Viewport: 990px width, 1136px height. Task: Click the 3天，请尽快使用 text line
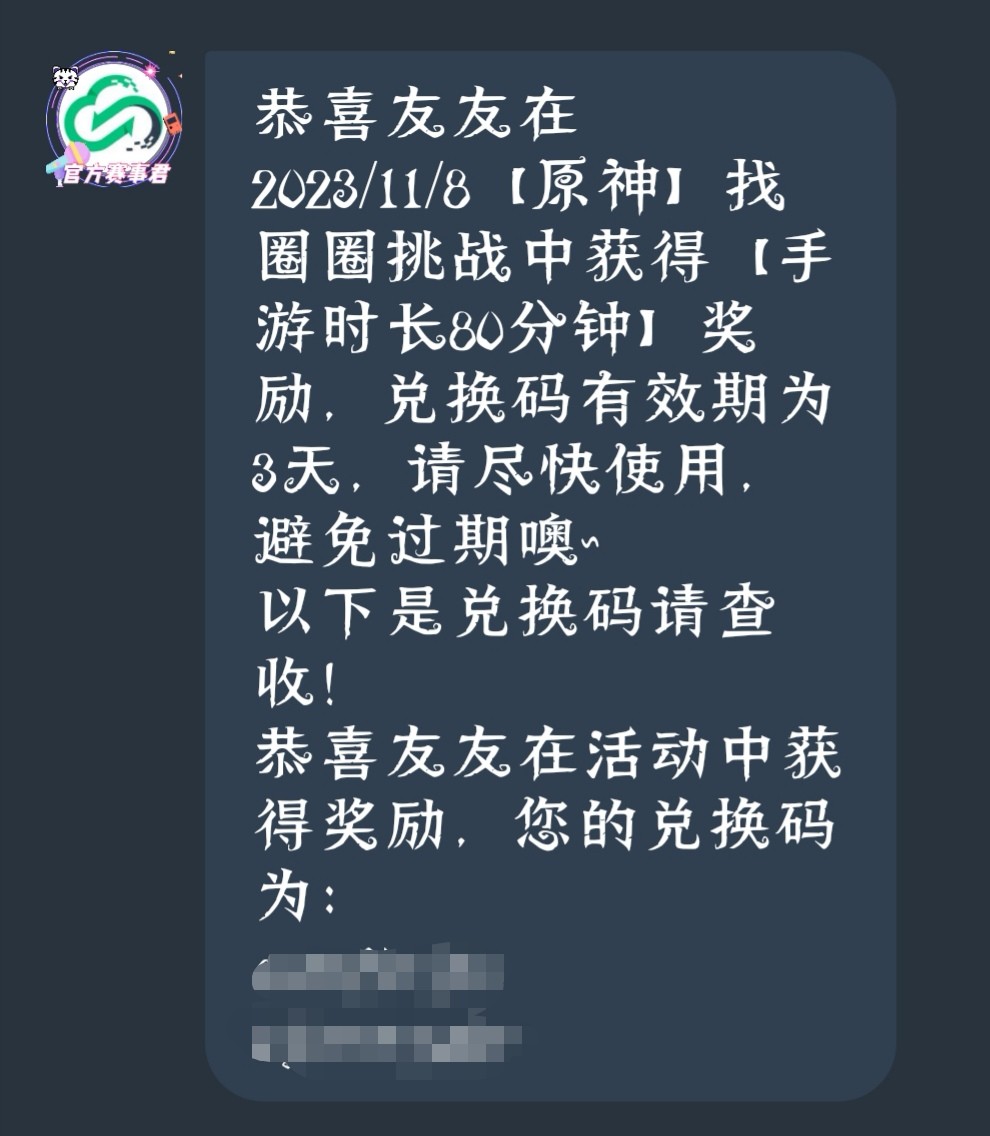[x=490, y=469]
